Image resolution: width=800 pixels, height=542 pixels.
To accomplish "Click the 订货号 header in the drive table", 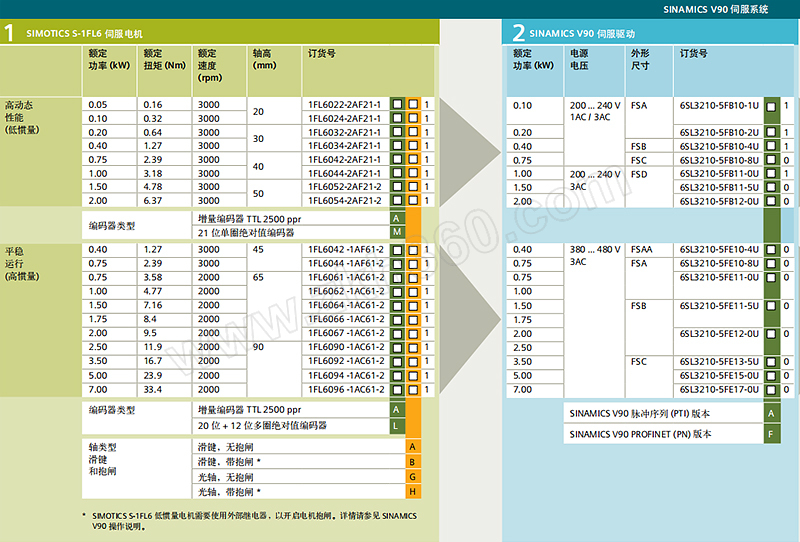I will click(x=693, y=53).
